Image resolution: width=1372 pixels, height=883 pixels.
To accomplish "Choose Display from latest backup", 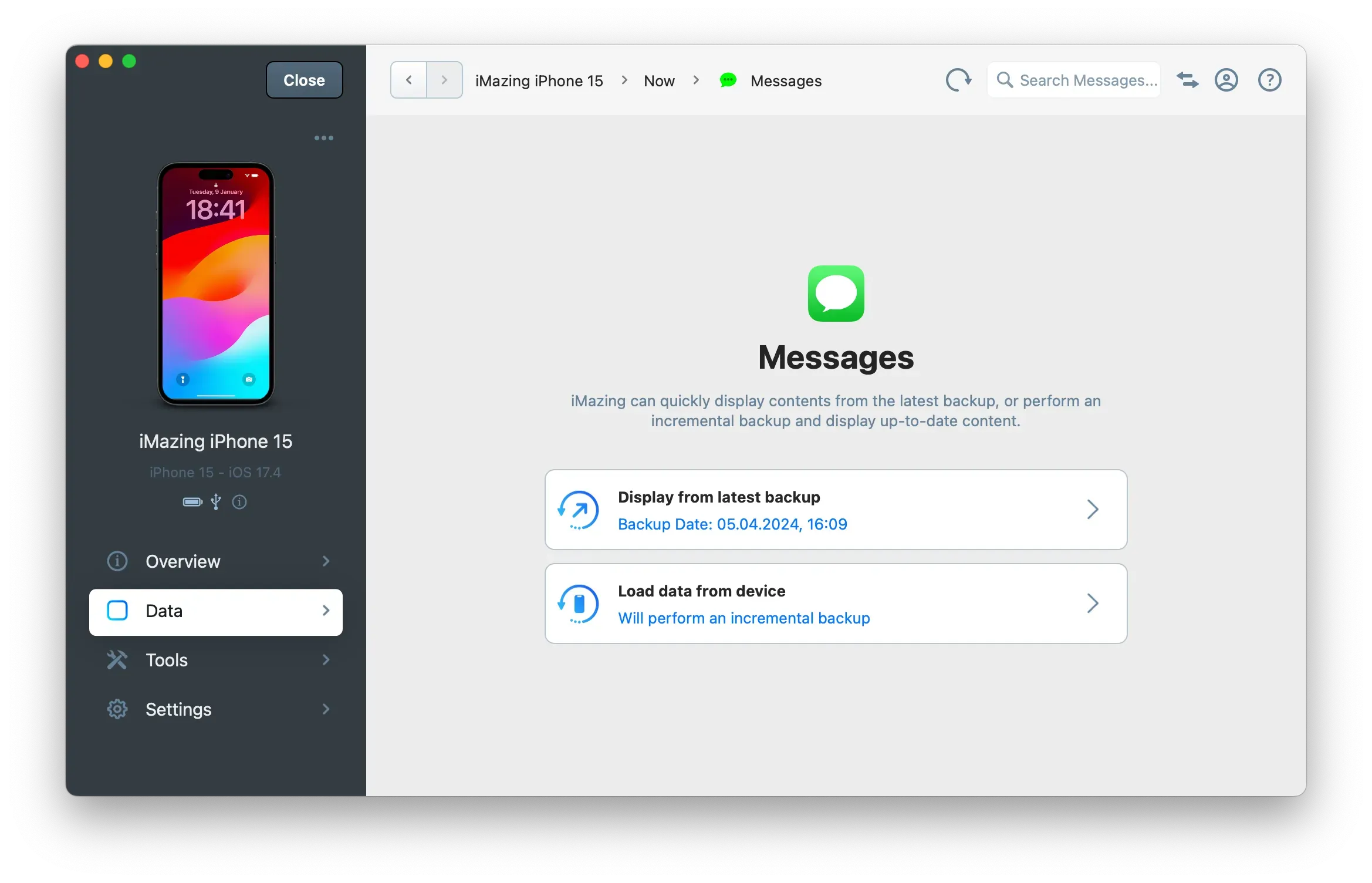I will (836, 510).
